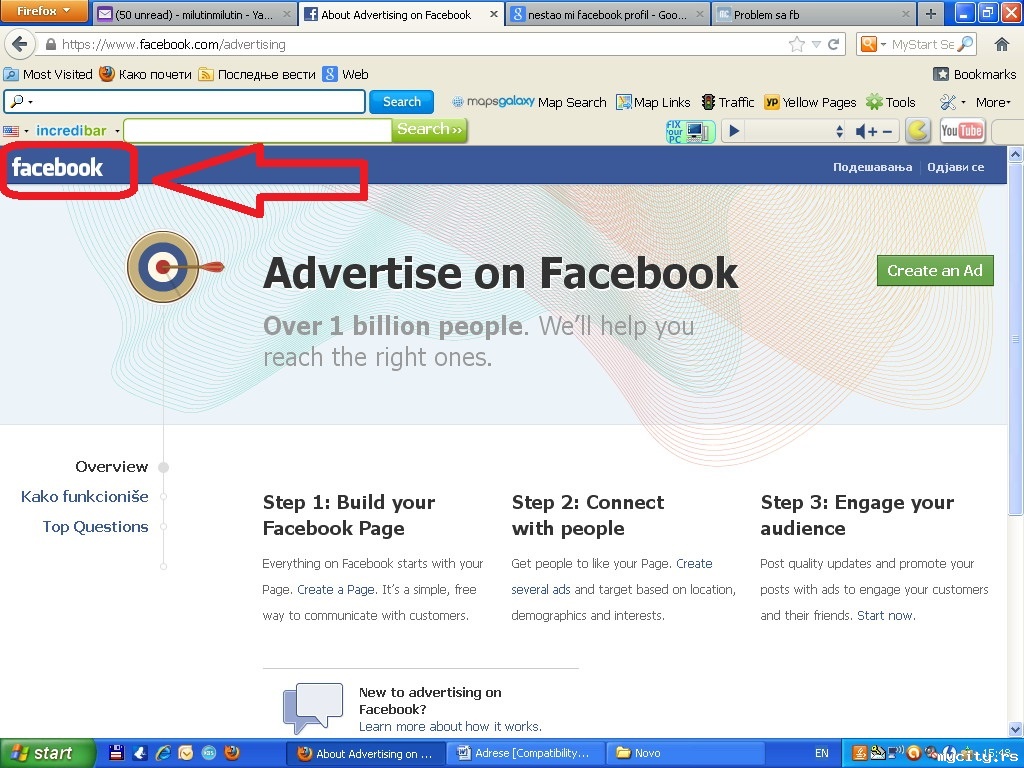Open the Как почети Firefox bookmark

[x=146, y=74]
